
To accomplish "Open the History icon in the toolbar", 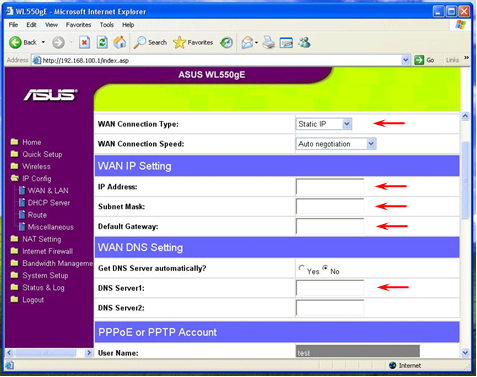I will pos(227,43).
